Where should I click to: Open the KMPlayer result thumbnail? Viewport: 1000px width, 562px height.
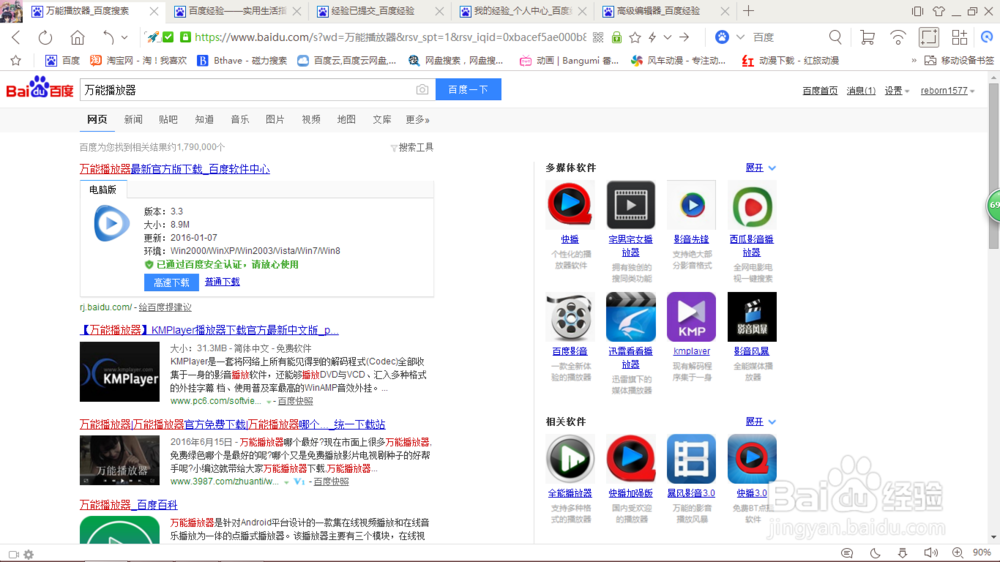119,372
